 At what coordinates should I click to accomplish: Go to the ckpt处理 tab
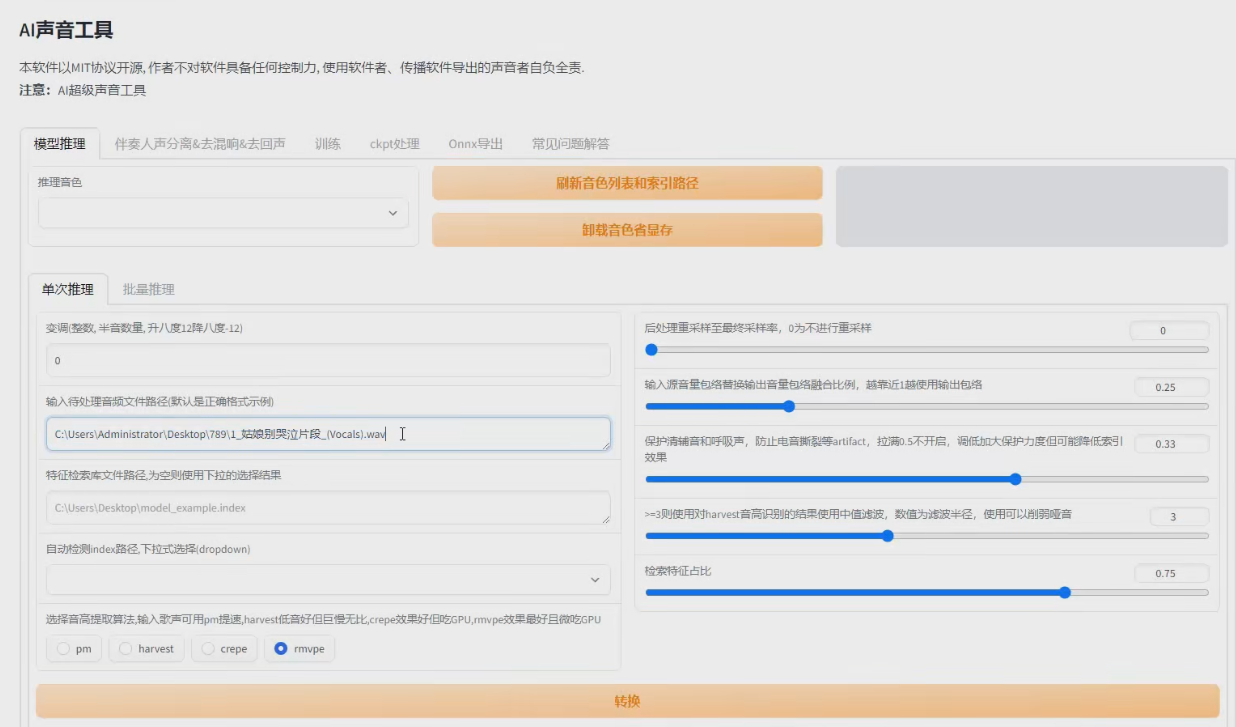click(x=394, y=144)
